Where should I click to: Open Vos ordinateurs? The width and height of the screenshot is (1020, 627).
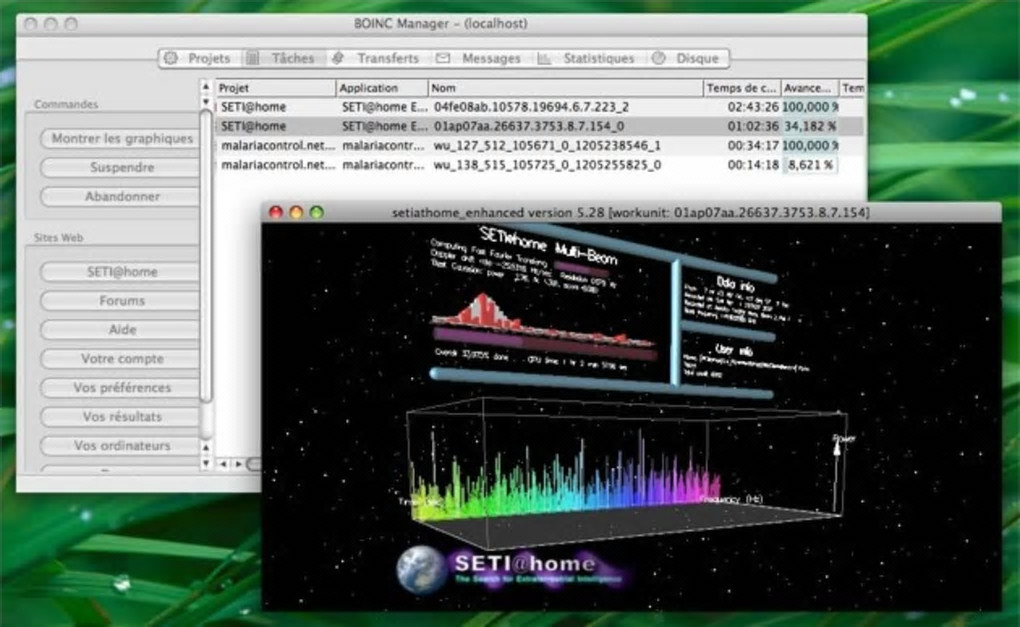pos(121,446)
